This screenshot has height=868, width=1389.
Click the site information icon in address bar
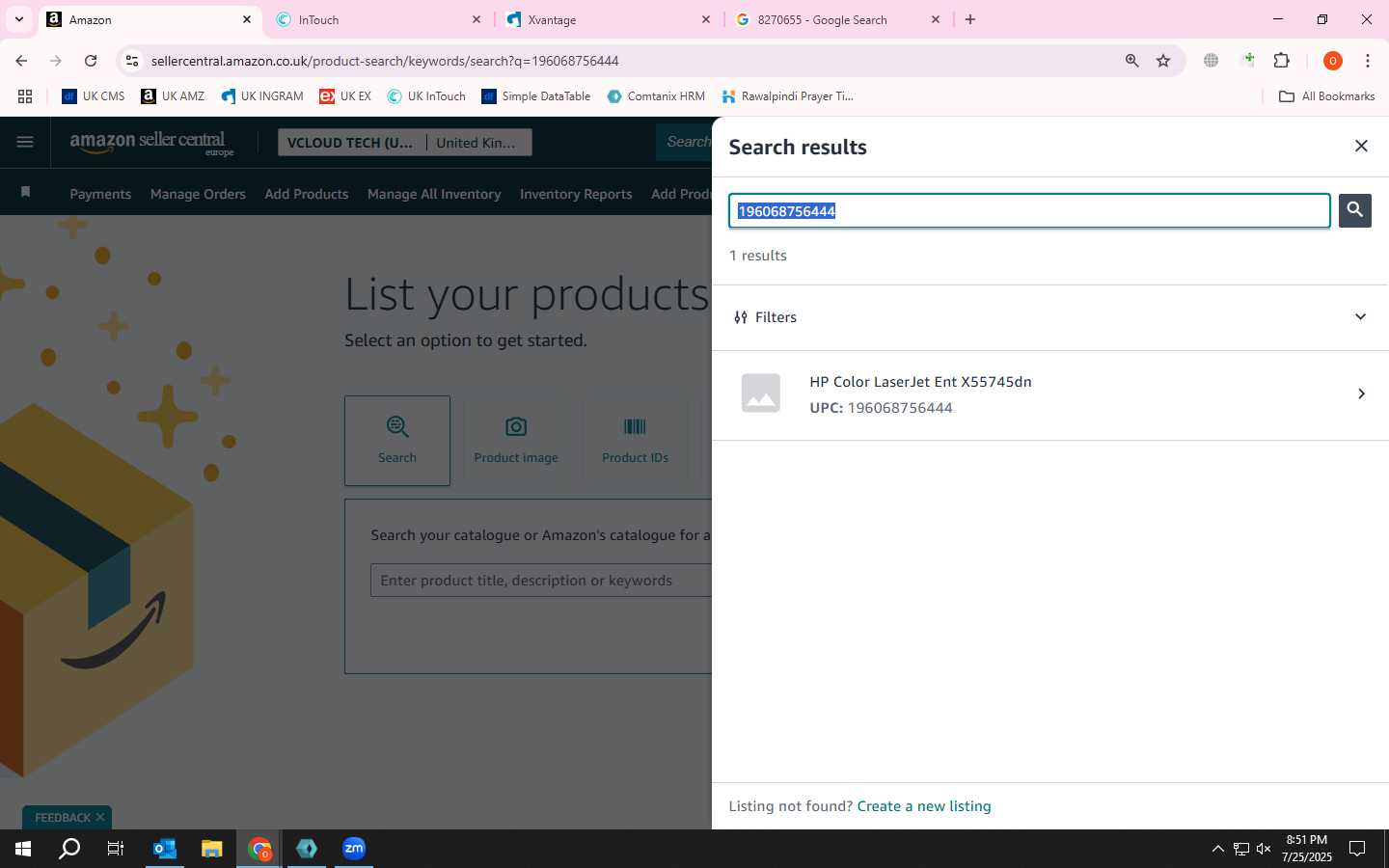[x=132, y=61]
